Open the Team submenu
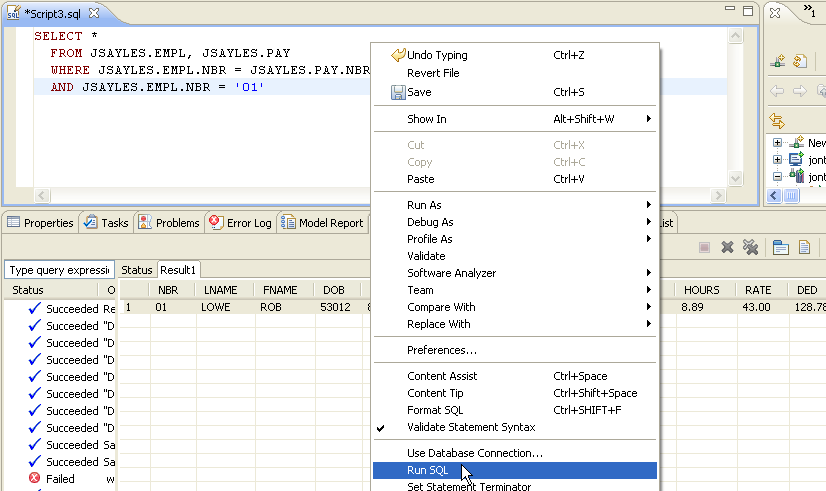Image resolution: width=826 pixels, height=491 pixels. pos(515,290)
